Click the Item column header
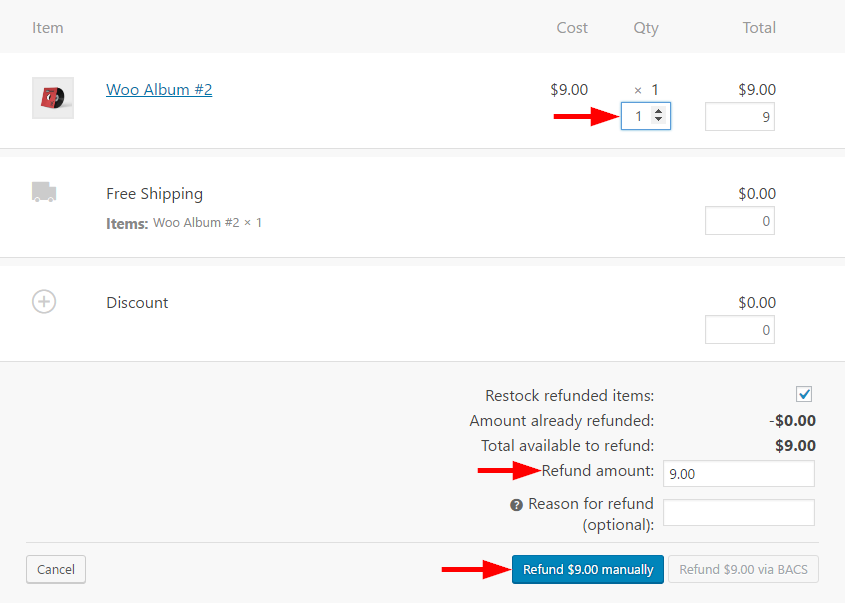845x603 pixels. [x=48, y=28]
